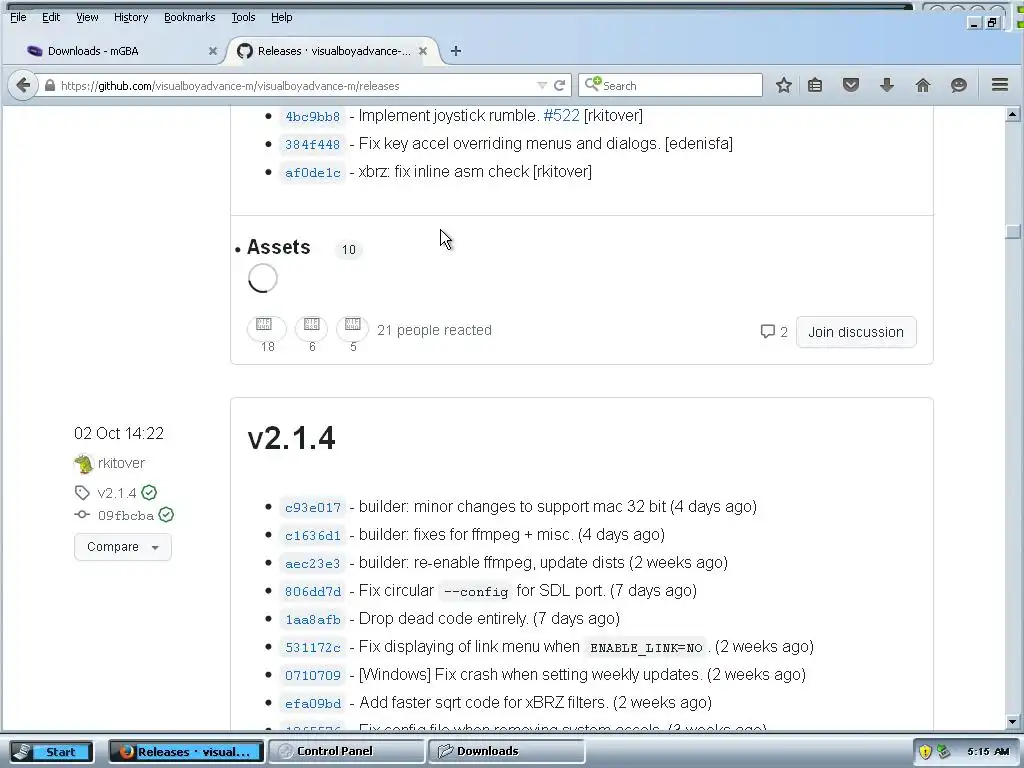
Task: Open commit link af0de1c
Action: tap(312, 172)
